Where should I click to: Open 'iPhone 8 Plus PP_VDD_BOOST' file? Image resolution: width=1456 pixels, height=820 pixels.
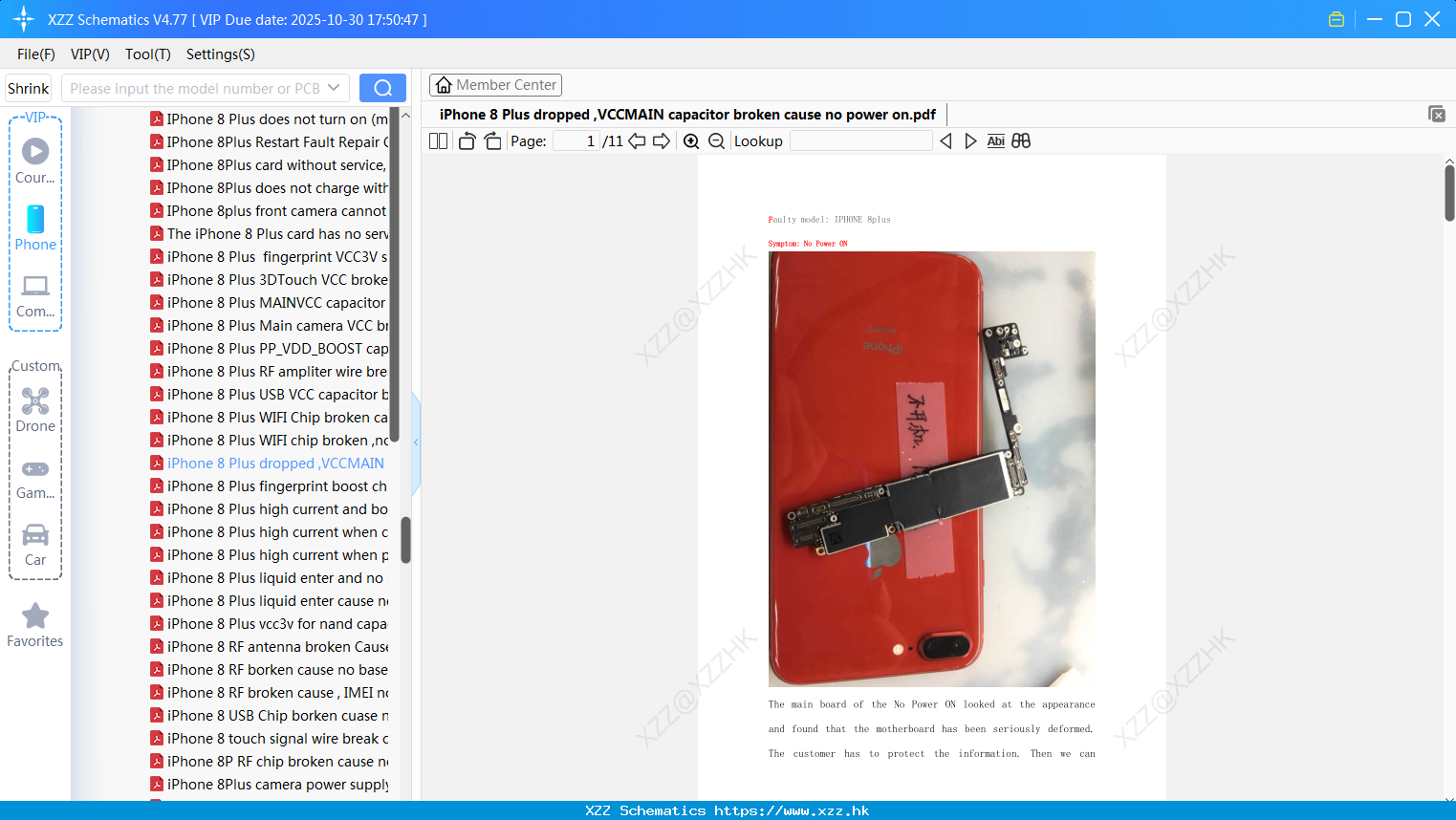pyautogui.click(x=269, y=349)
